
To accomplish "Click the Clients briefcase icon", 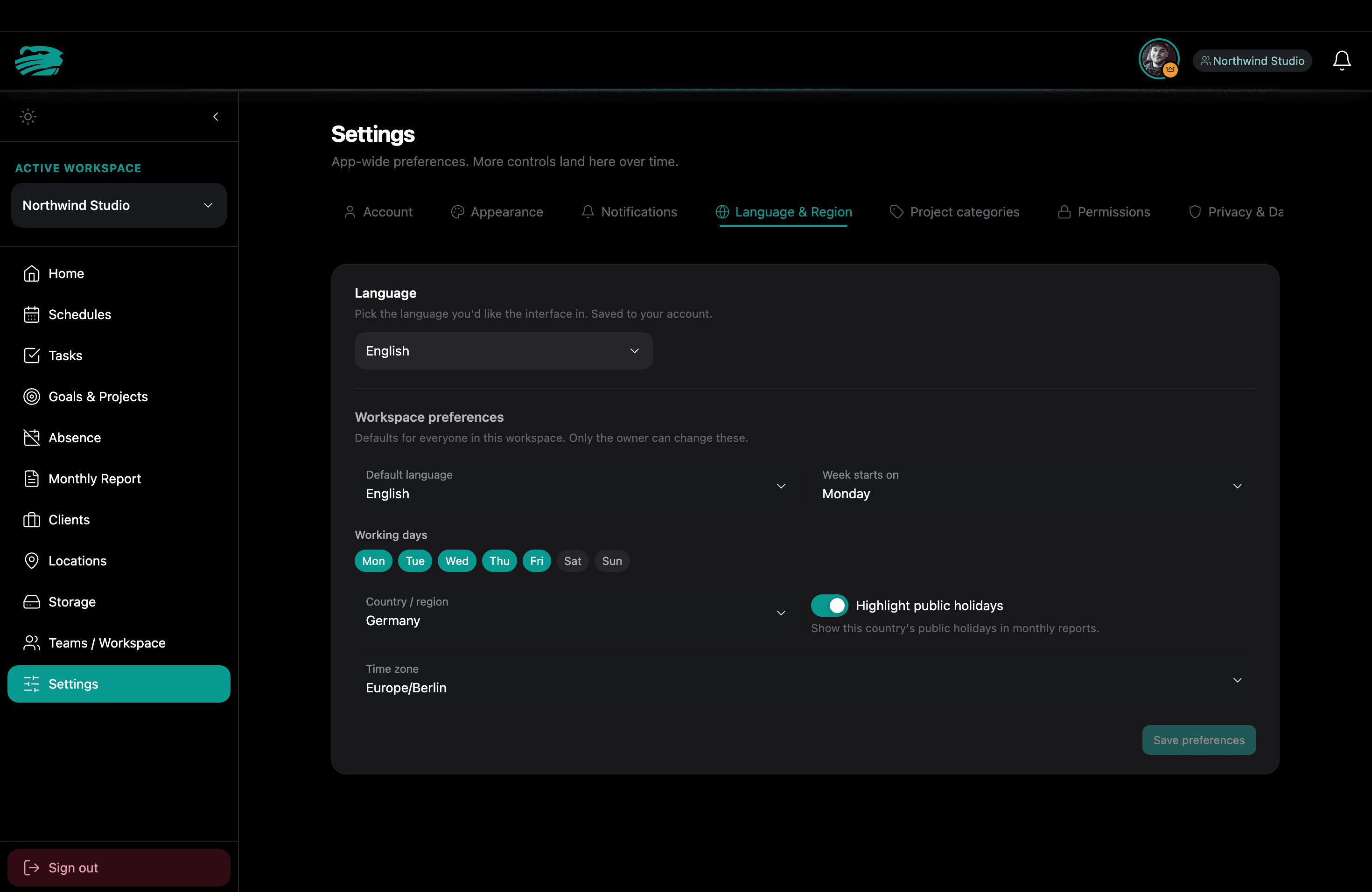I will coord(32,520).
